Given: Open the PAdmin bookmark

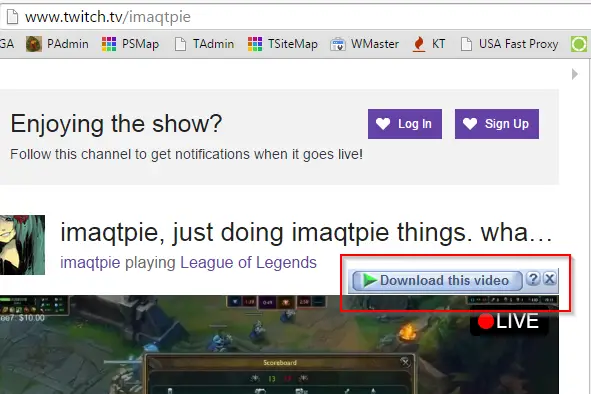Looking at the screenshot, I should coord(57,44).
